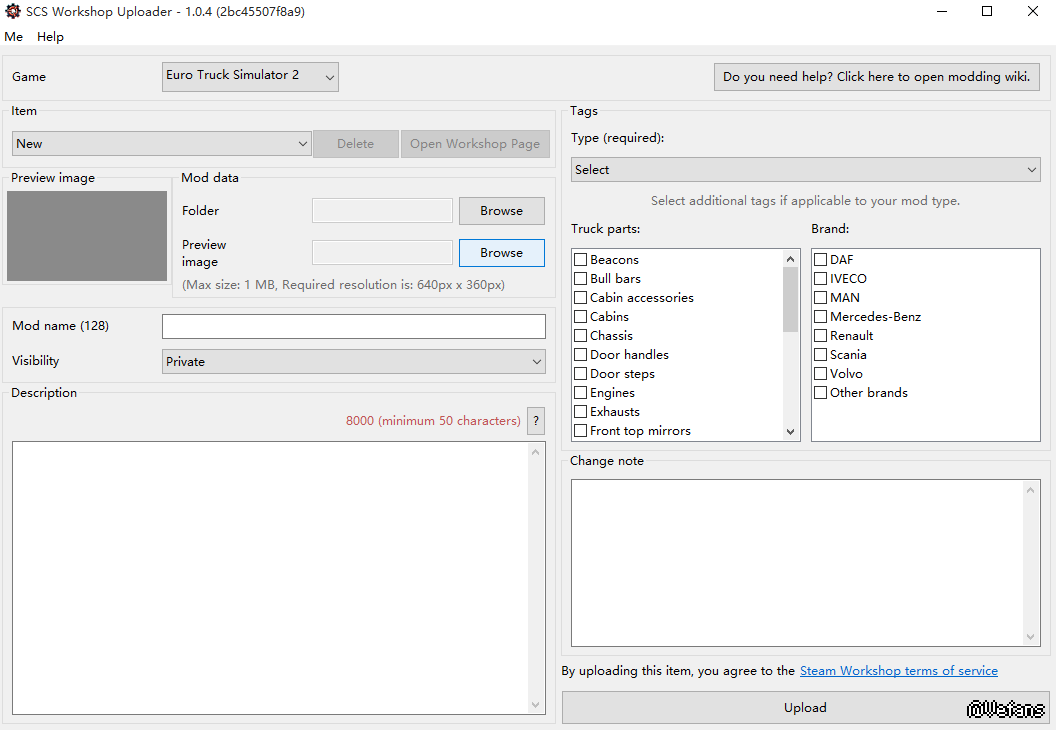This screenshot has height=730, width=1056.
Task: Click the modding wiki help button
Action: [876, 77]
